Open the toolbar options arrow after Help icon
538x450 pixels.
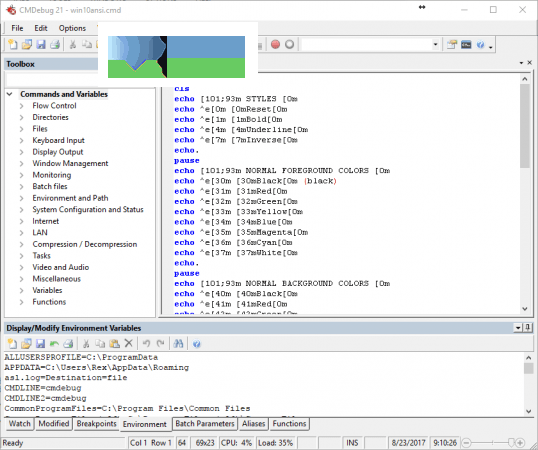[491, 47]
